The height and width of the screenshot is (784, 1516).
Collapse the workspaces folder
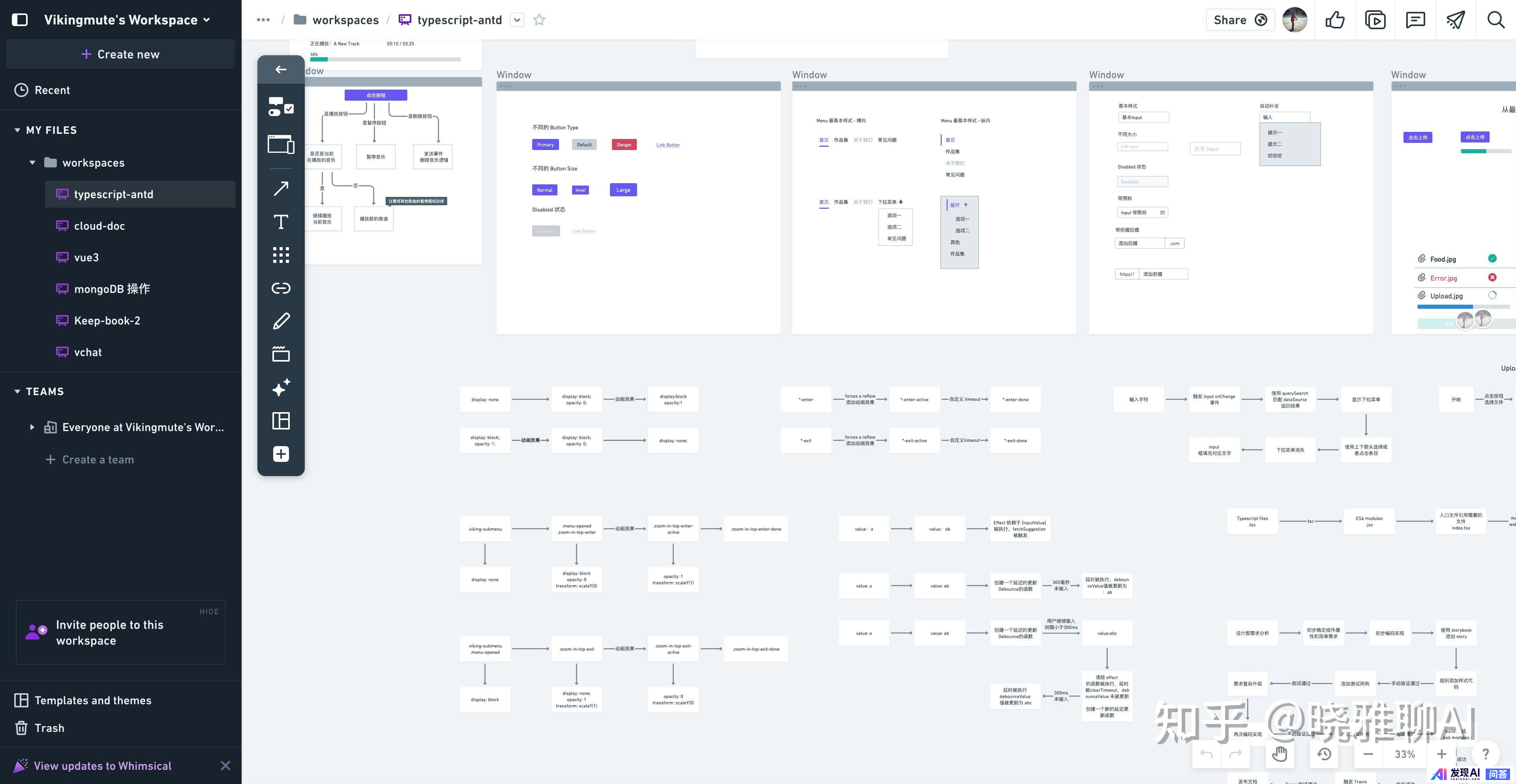tap(32, 163)
